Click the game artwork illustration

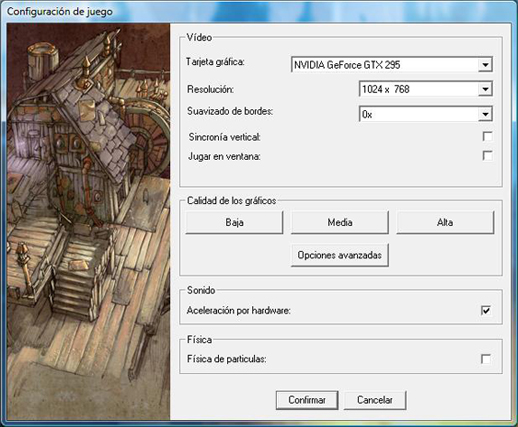pos(88,222)
